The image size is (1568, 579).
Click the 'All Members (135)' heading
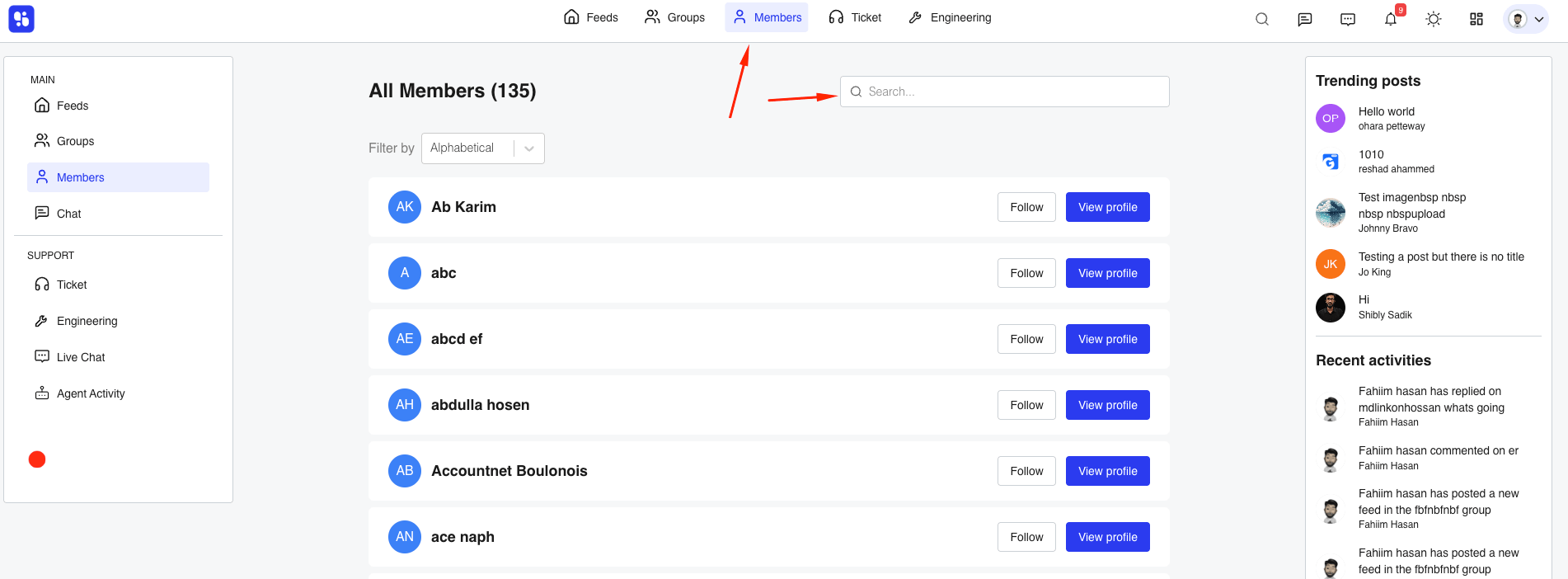[x=453, y=91]
